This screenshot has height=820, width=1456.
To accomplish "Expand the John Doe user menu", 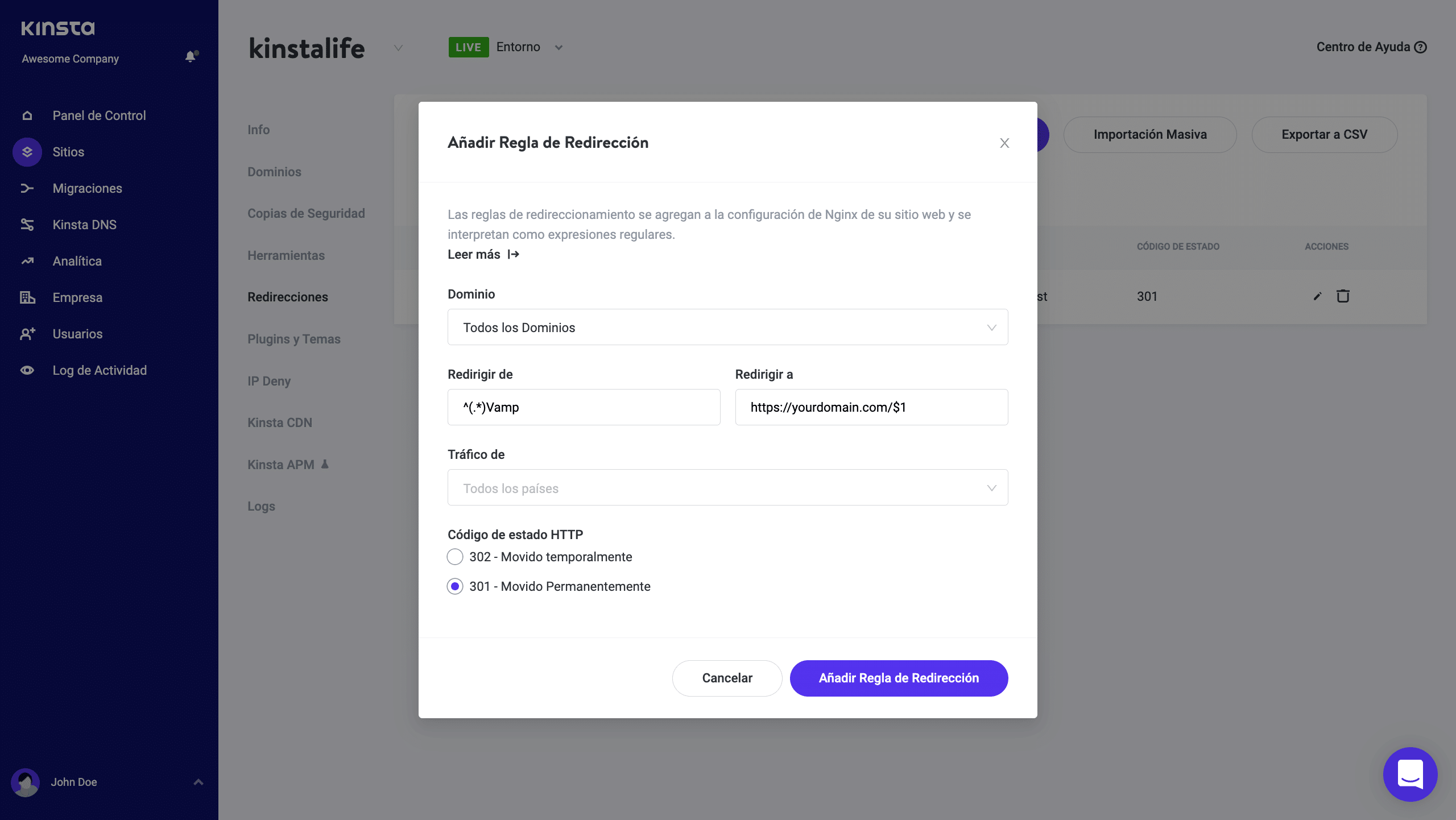I will coord(198,782).
